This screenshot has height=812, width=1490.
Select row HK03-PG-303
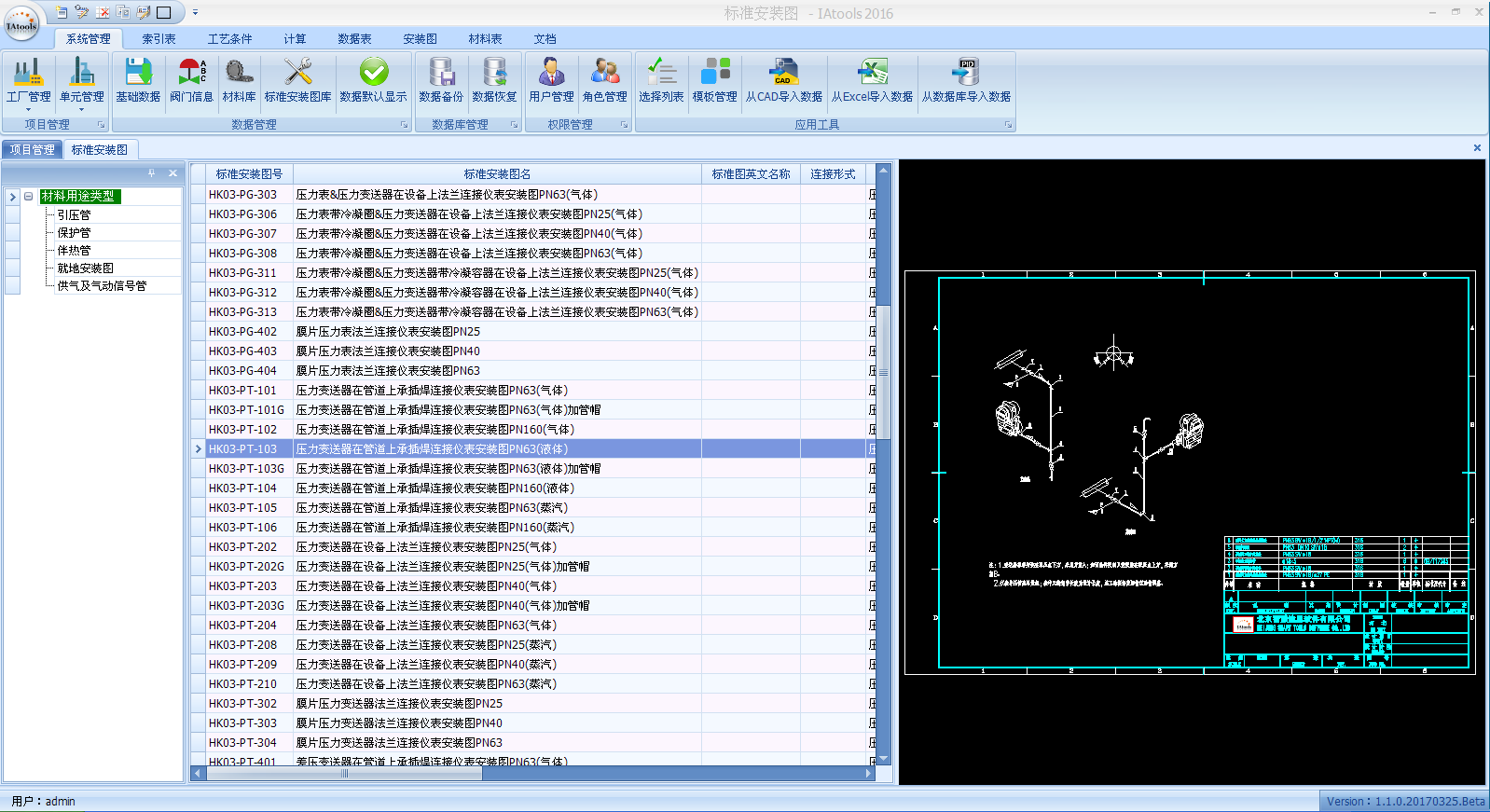pyautogui.click(x=533, y=195)
